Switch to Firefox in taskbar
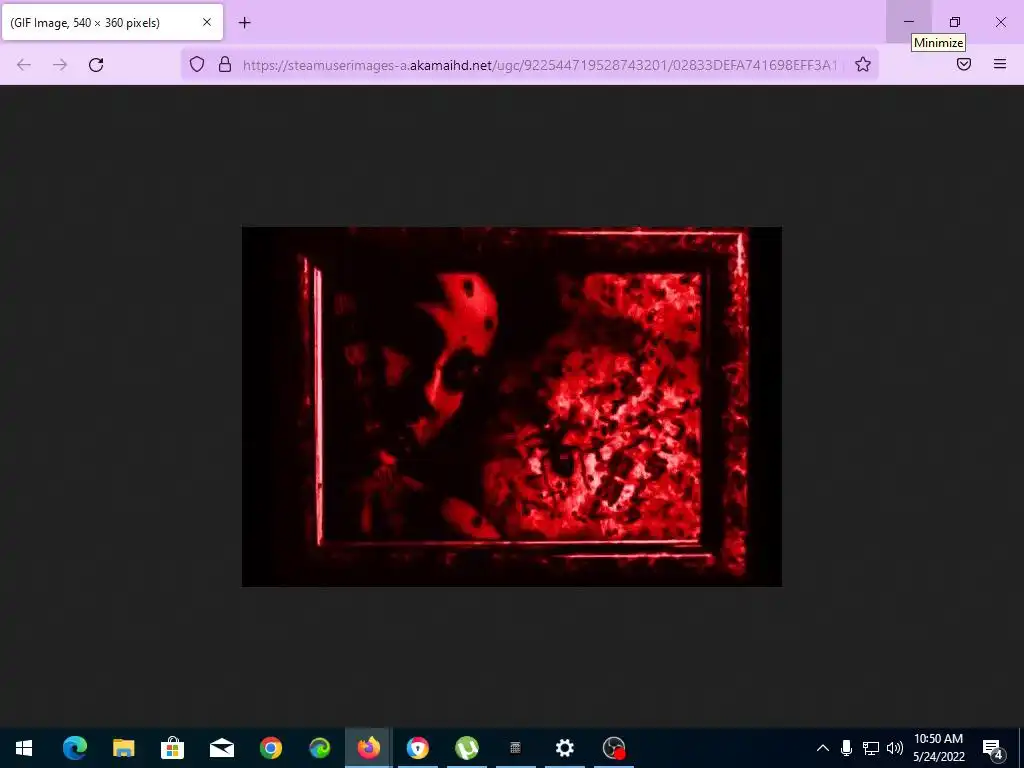 tap(368, 748)
